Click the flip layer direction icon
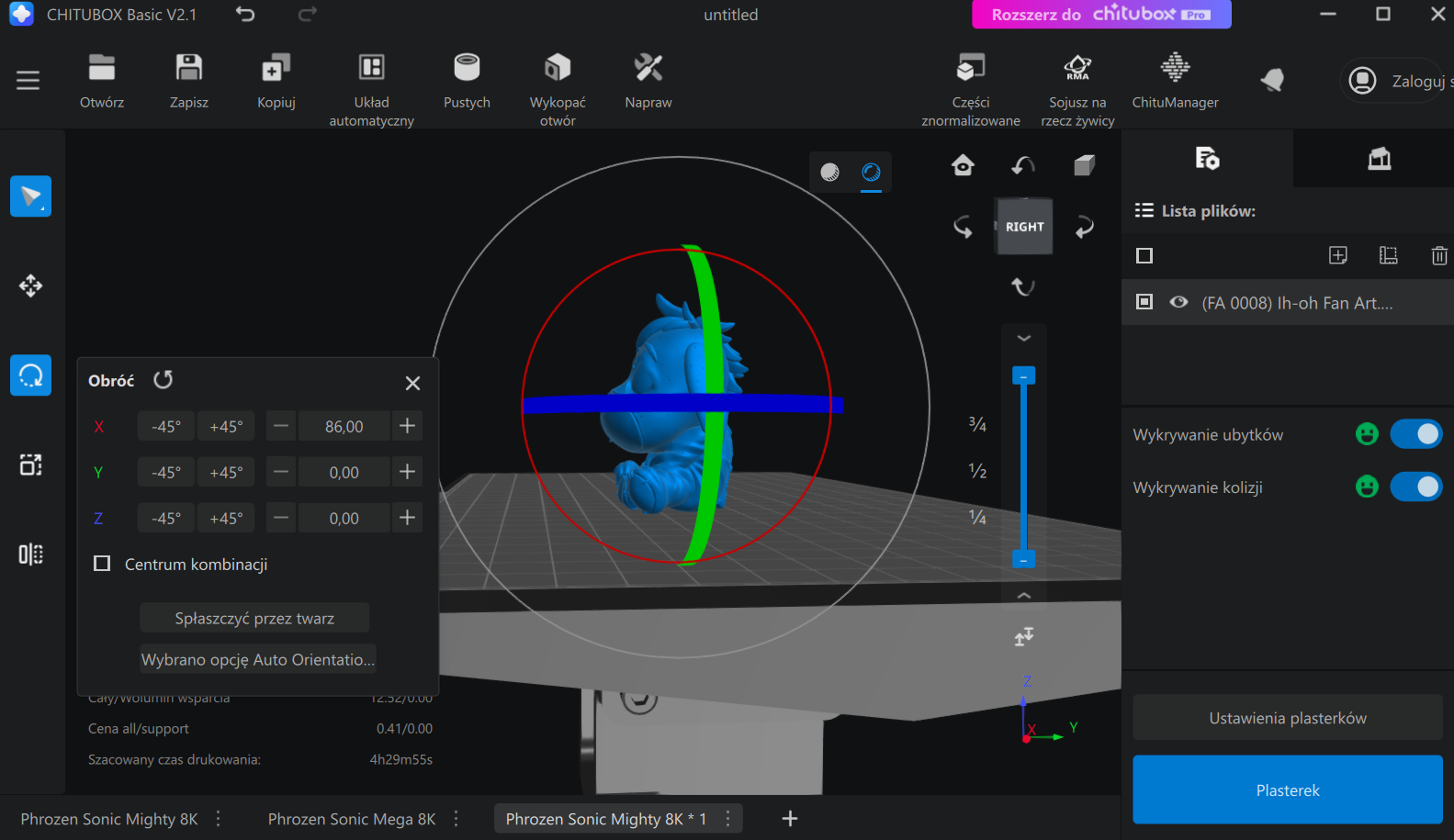The image size is (1454, 840). click(1024, 636)
